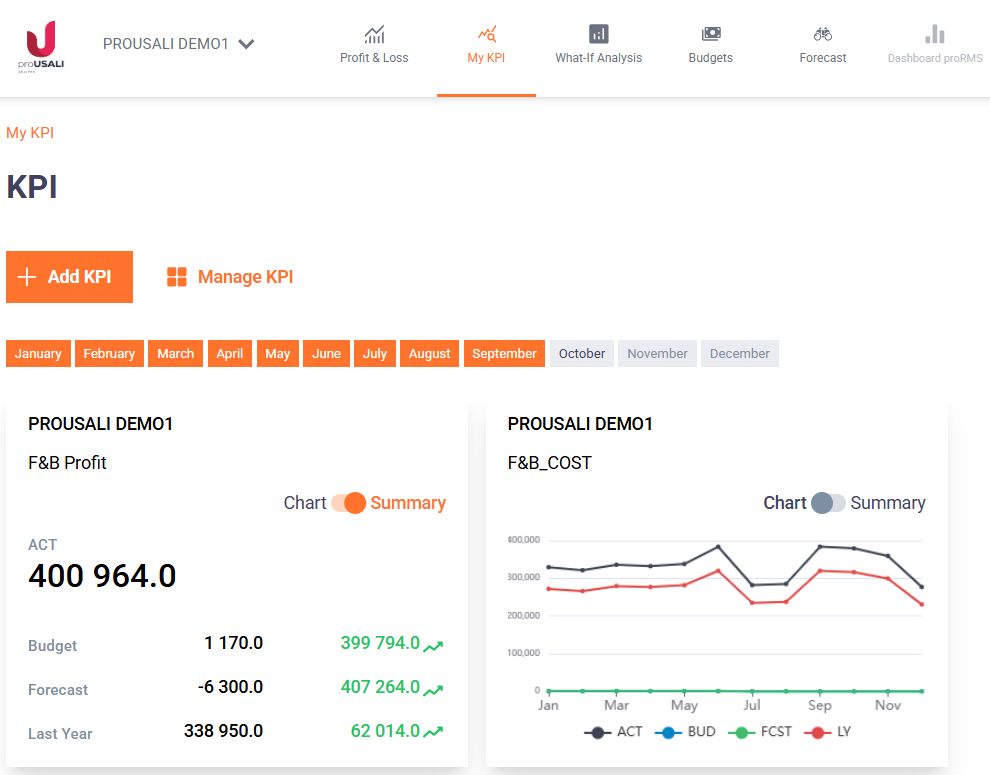
Task: Toggle the October month filter
Action: click(581, 354)
